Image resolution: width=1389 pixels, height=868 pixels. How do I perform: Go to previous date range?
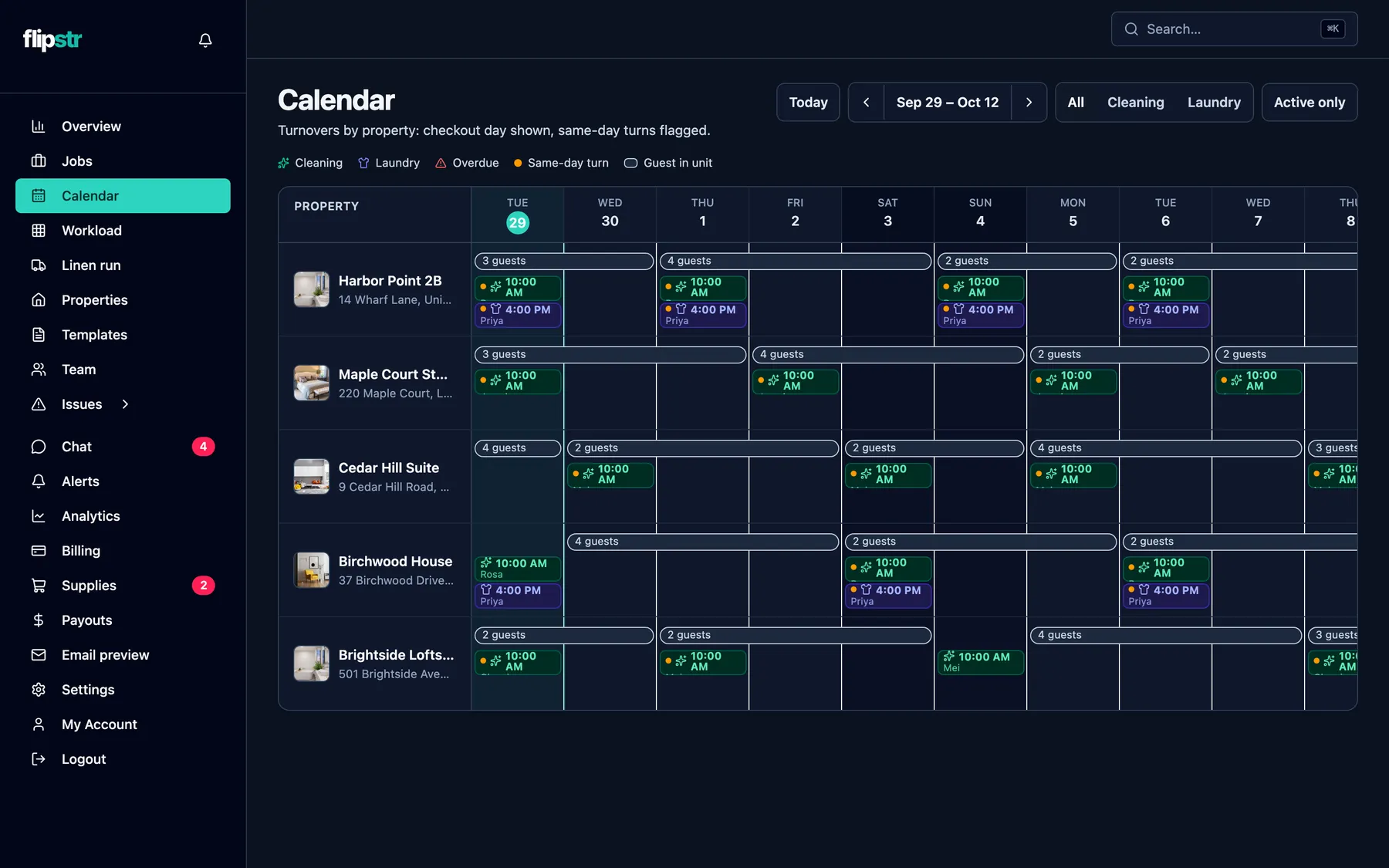pyautogui.click(x=866, y=103)
